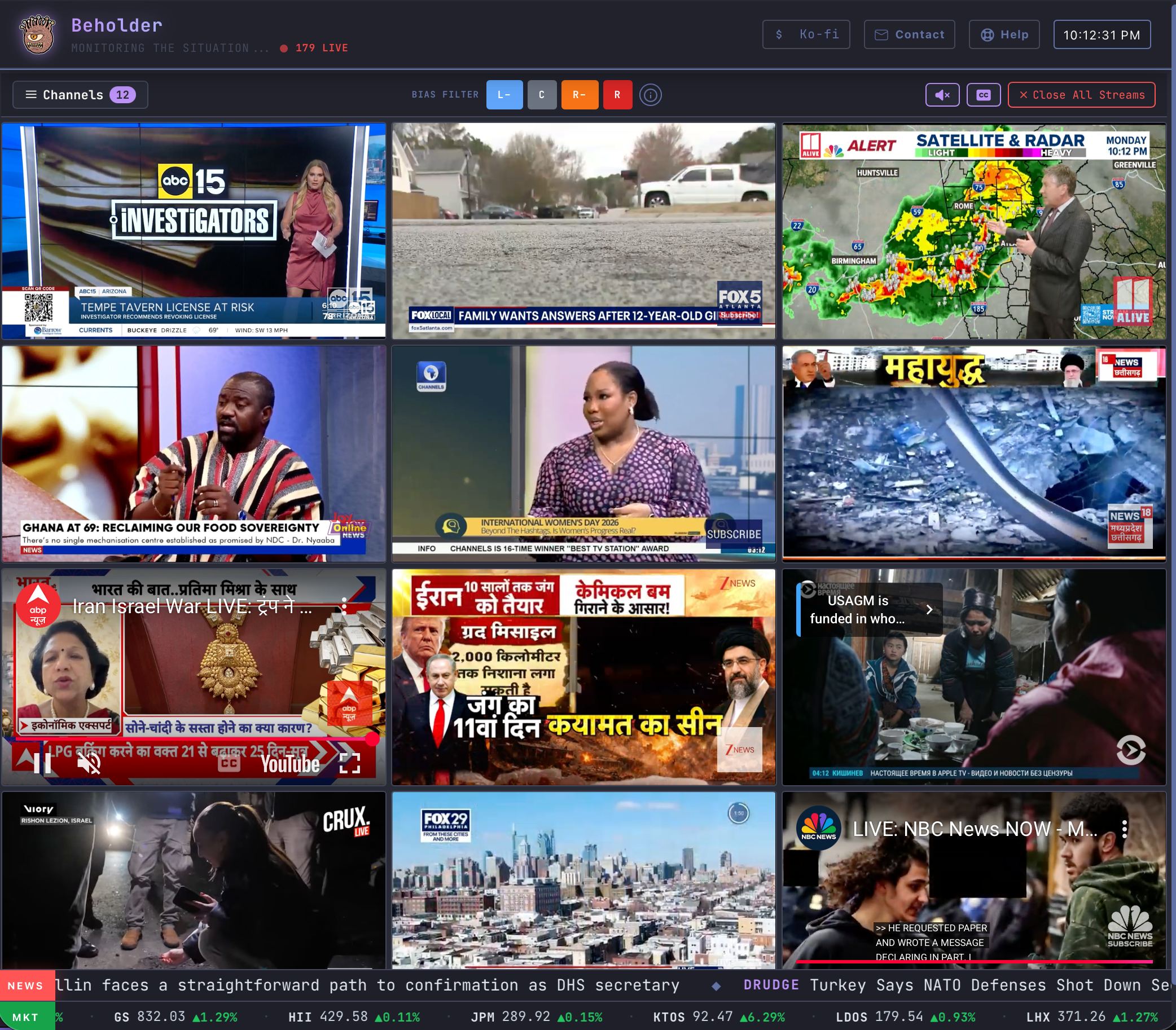Viewport: 1176px width, 1030px height.
Task: Click the Ko-fi dollar icon
Action: [779, 34]
